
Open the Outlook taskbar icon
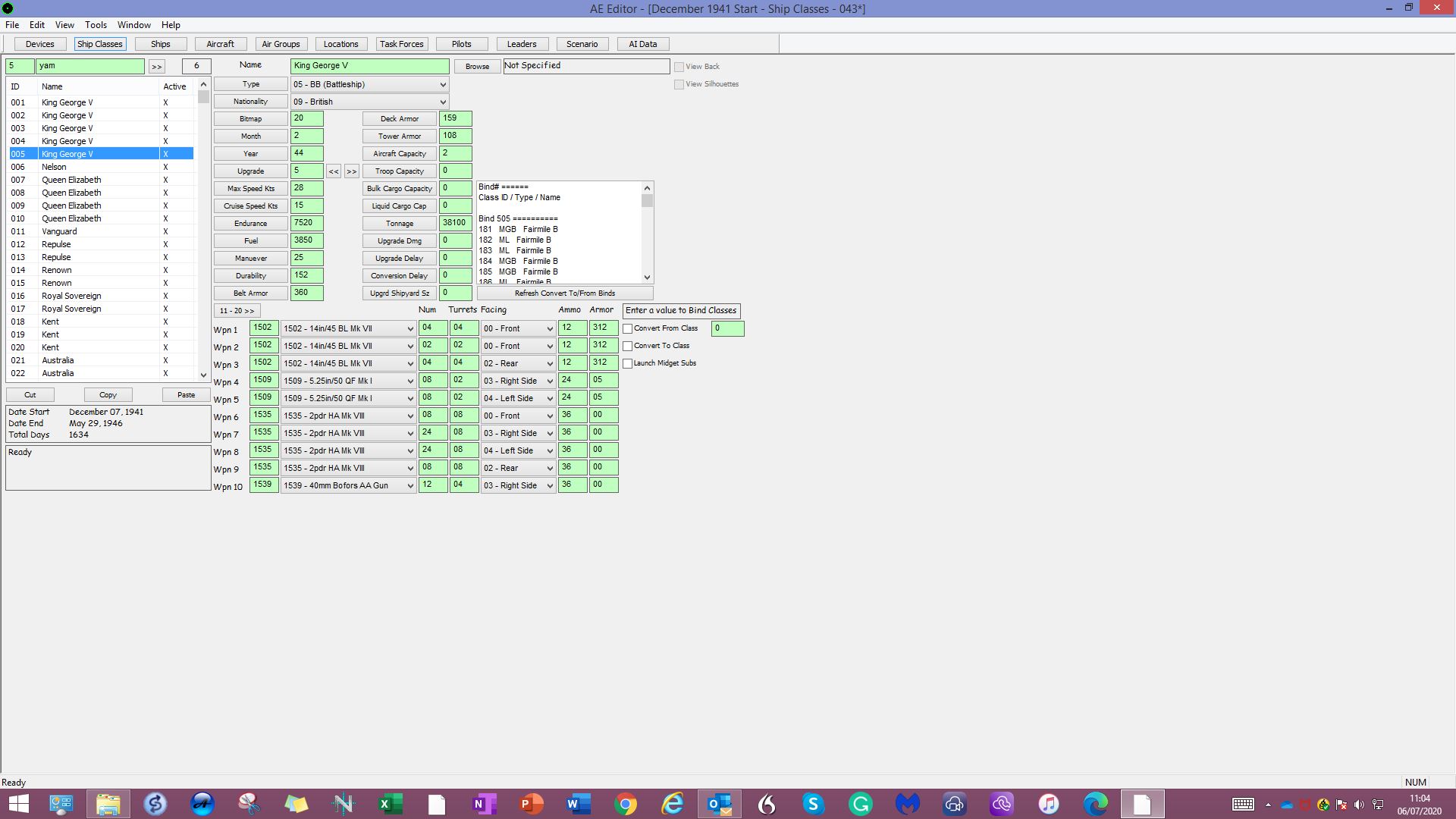(x=720, y=803)
